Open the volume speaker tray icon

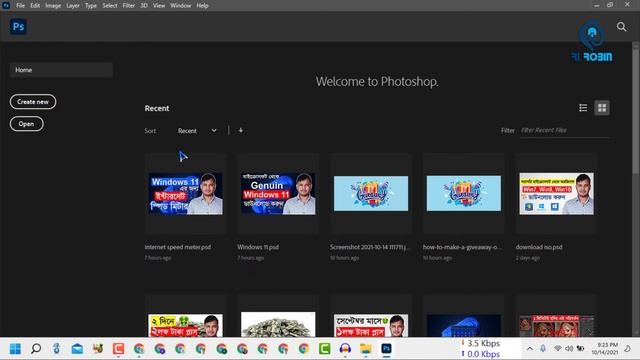click(x=569, y=349)
